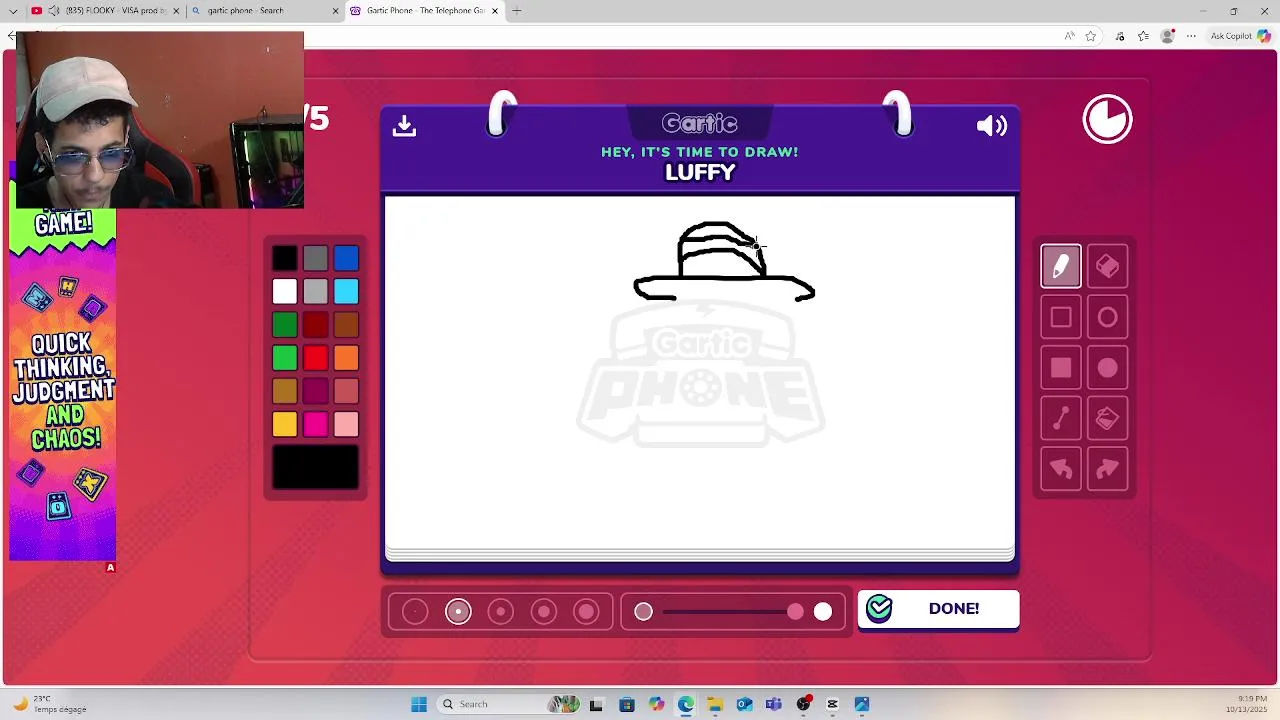The height and width of the screenshot is (720, 1280).
Task: Open the weather widget showing 23°C
Action: pos(48,704)
